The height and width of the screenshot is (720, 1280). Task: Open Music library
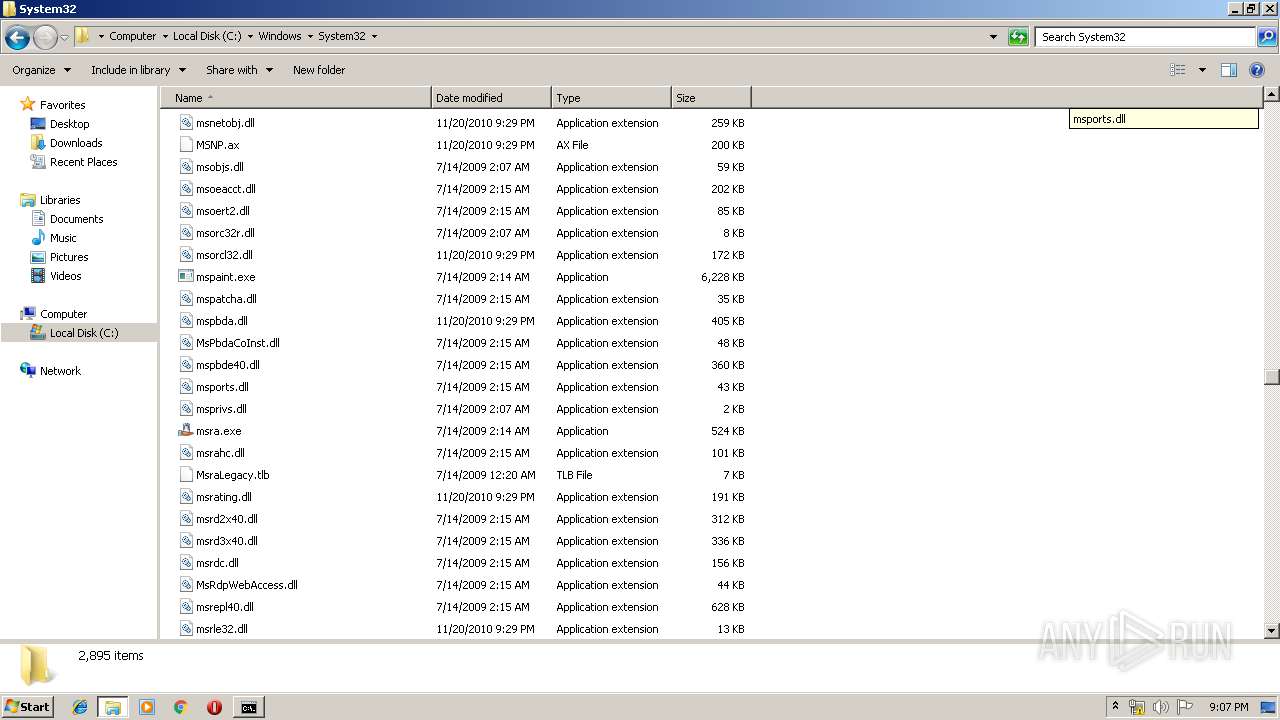point(63,238)
